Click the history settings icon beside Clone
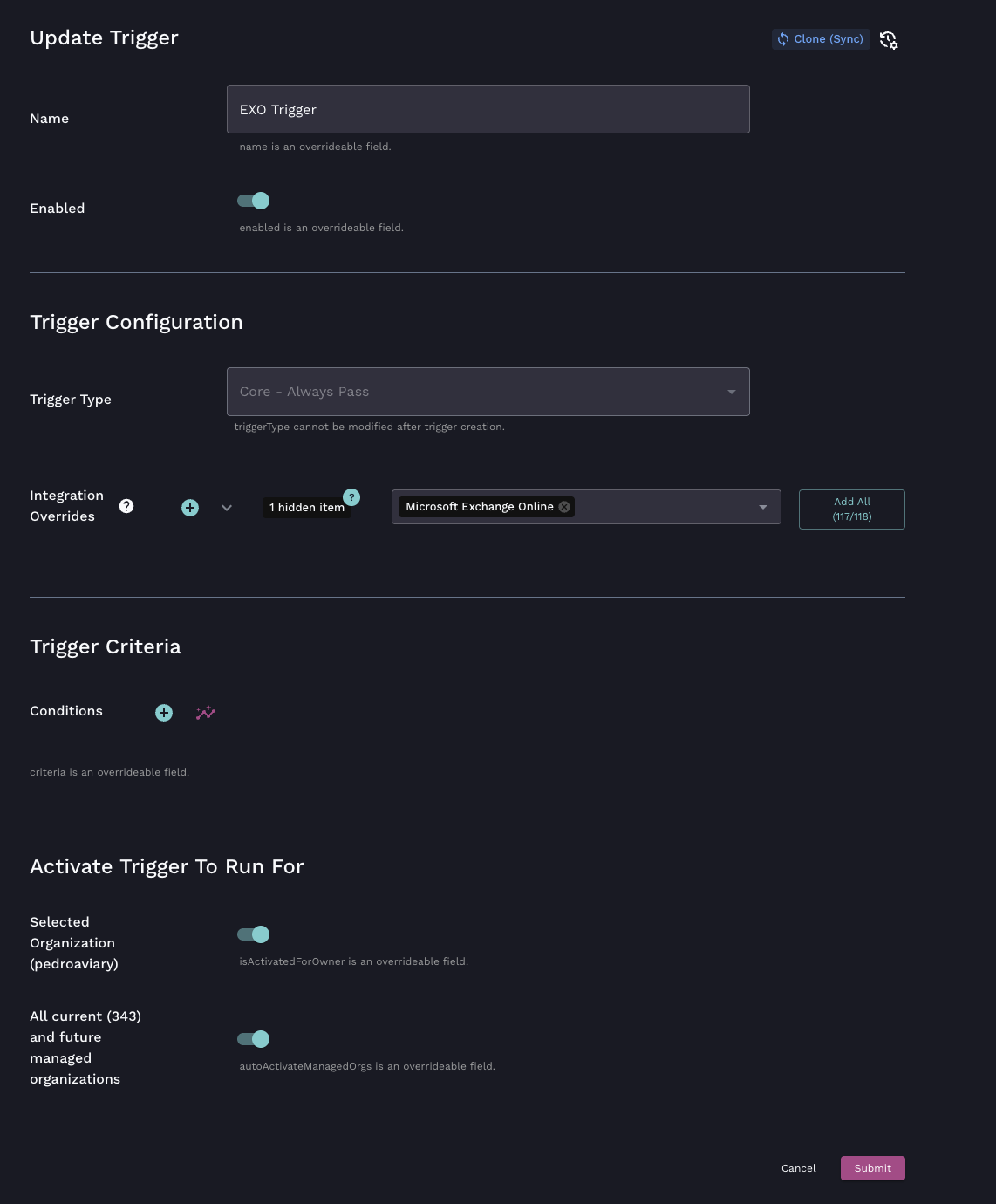 point(889,40)
